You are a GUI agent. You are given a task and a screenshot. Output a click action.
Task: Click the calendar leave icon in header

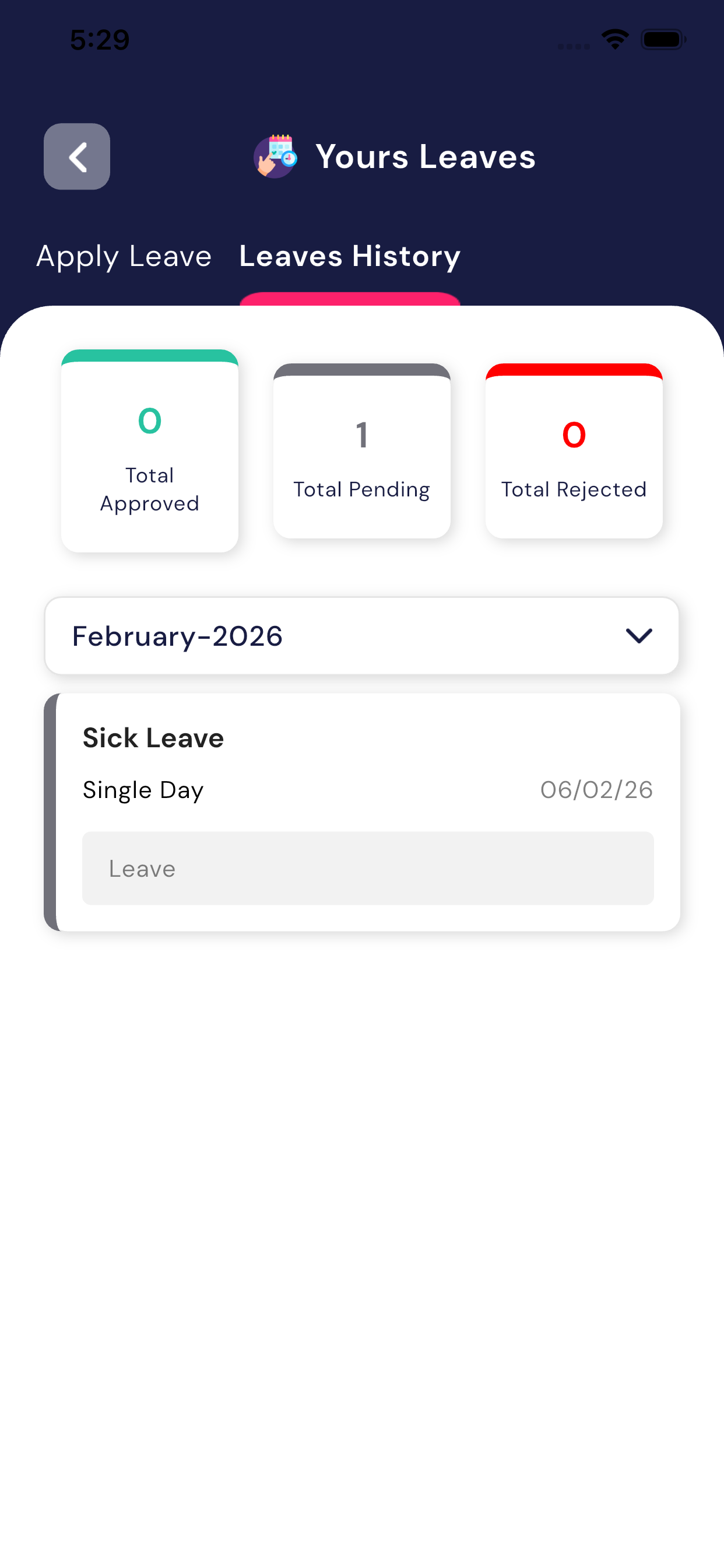(275, 156)
